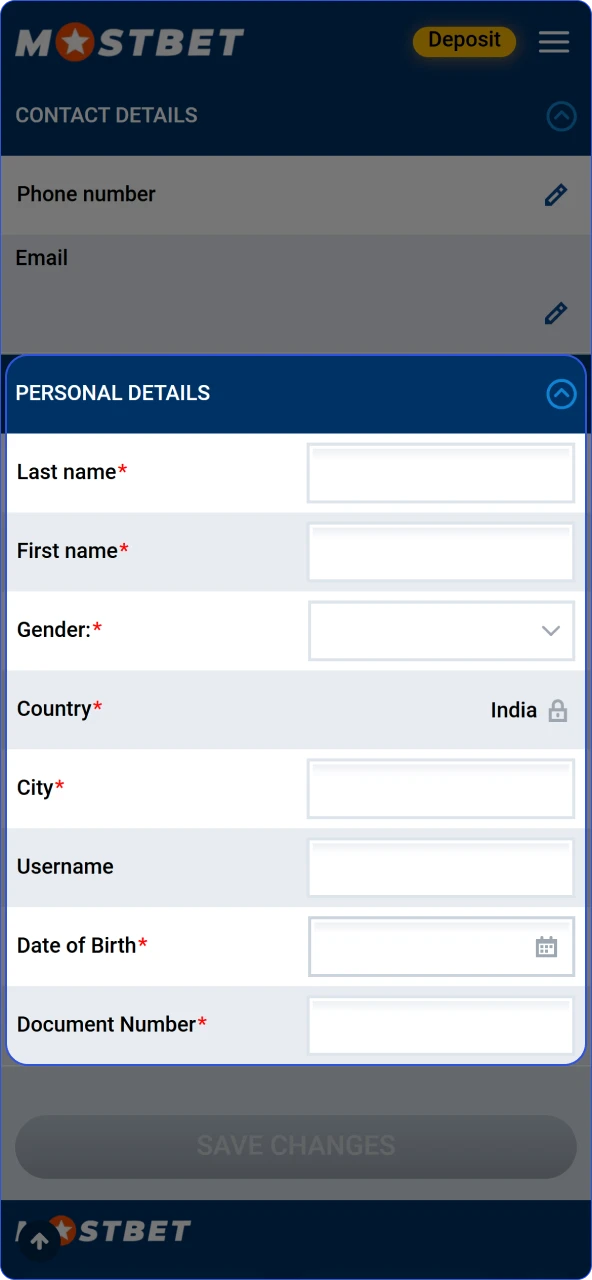Screen dimensions: 592x1280
Task: Click the Save Changes button
Action: click(x=296, y=1146)
